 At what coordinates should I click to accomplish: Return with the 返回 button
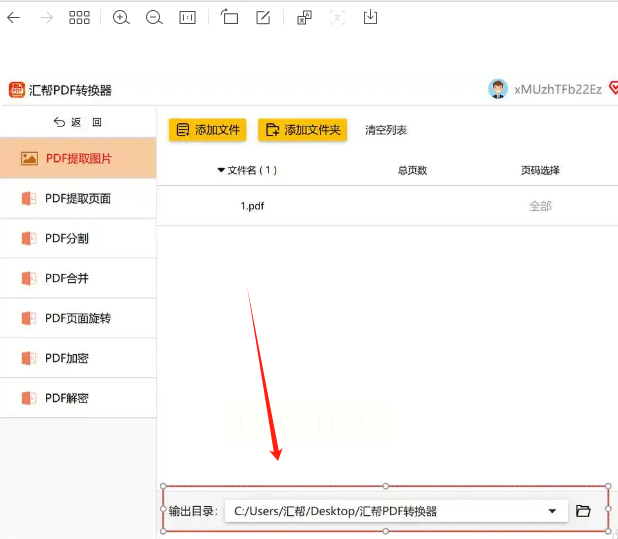click(78, 123)
